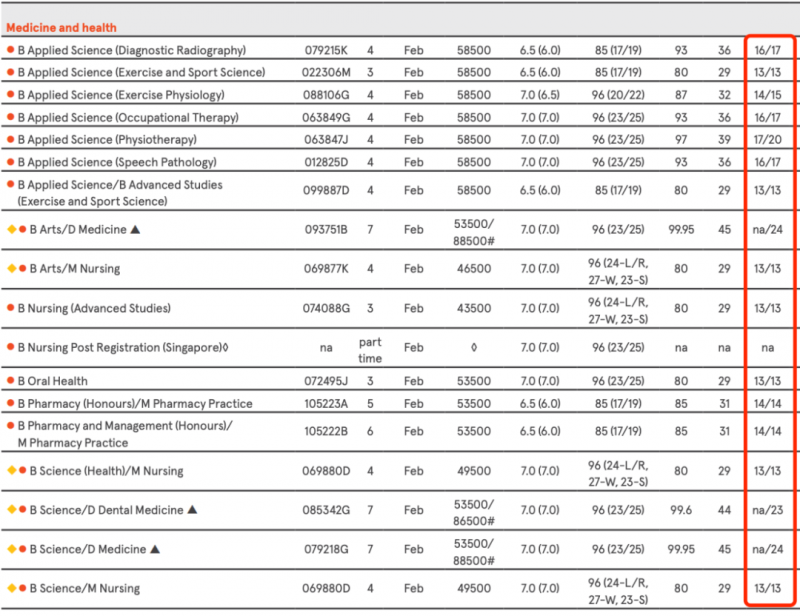
Task: Click the duration 6 in Pharmacy and Management row
Action: 370,431
